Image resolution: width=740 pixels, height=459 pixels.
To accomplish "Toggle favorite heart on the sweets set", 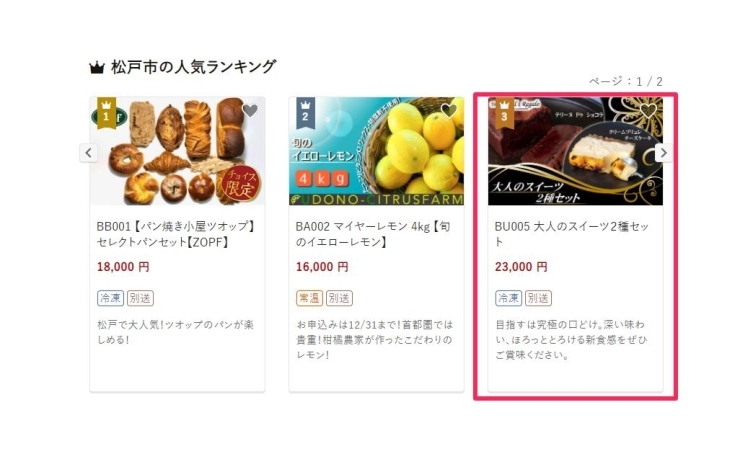I will tap(648, 111).
